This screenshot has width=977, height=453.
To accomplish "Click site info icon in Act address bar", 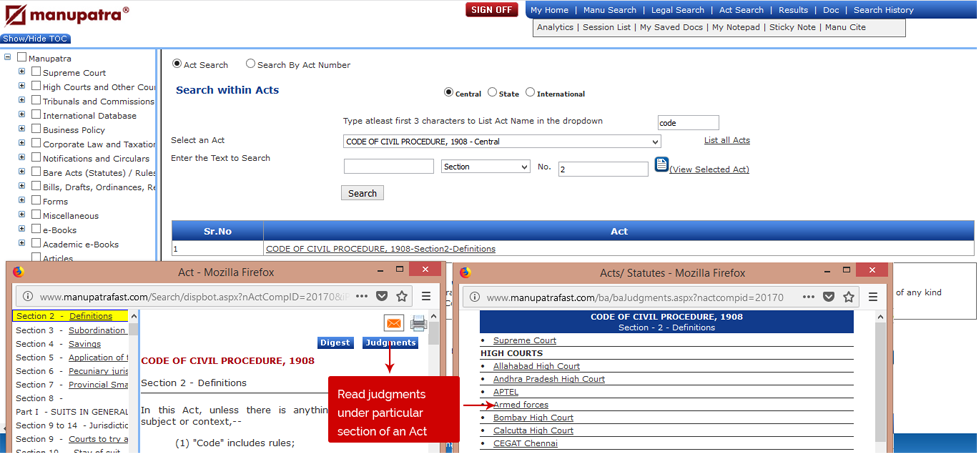I will pyautogui.click(x=27, y=297).
